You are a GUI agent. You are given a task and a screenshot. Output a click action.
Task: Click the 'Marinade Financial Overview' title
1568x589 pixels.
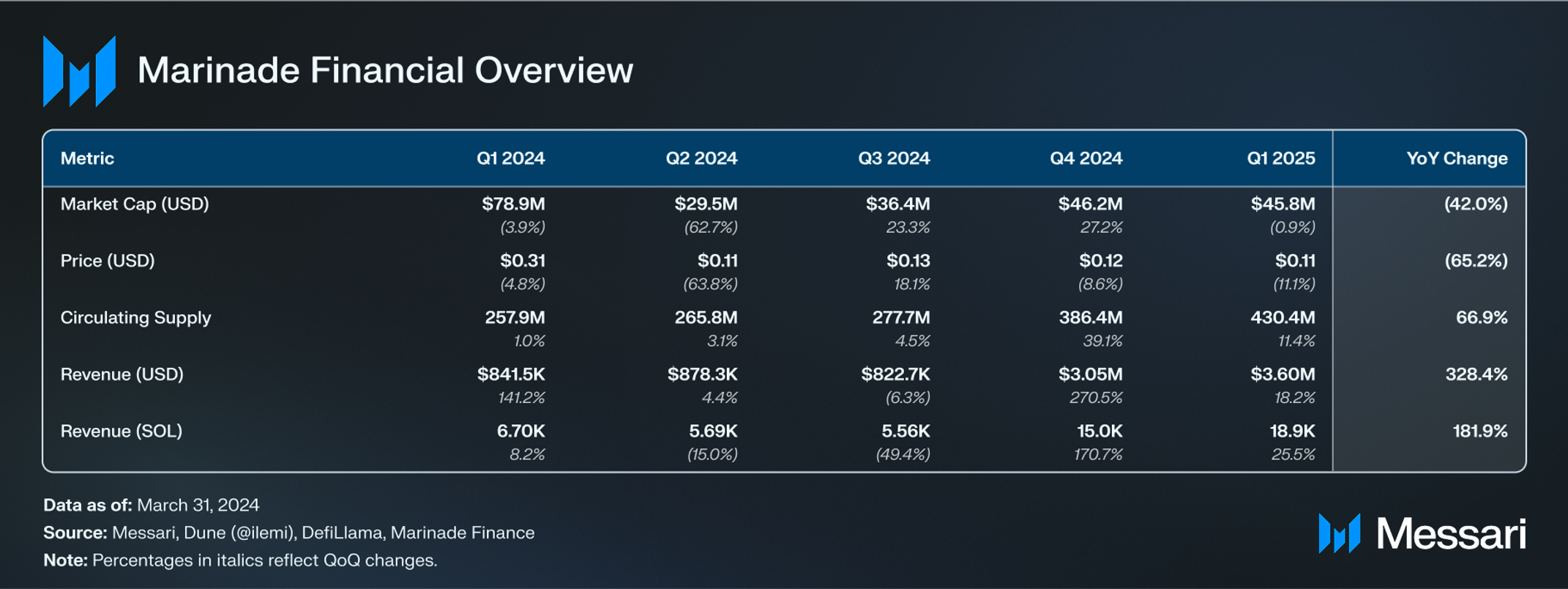[385, 71]
